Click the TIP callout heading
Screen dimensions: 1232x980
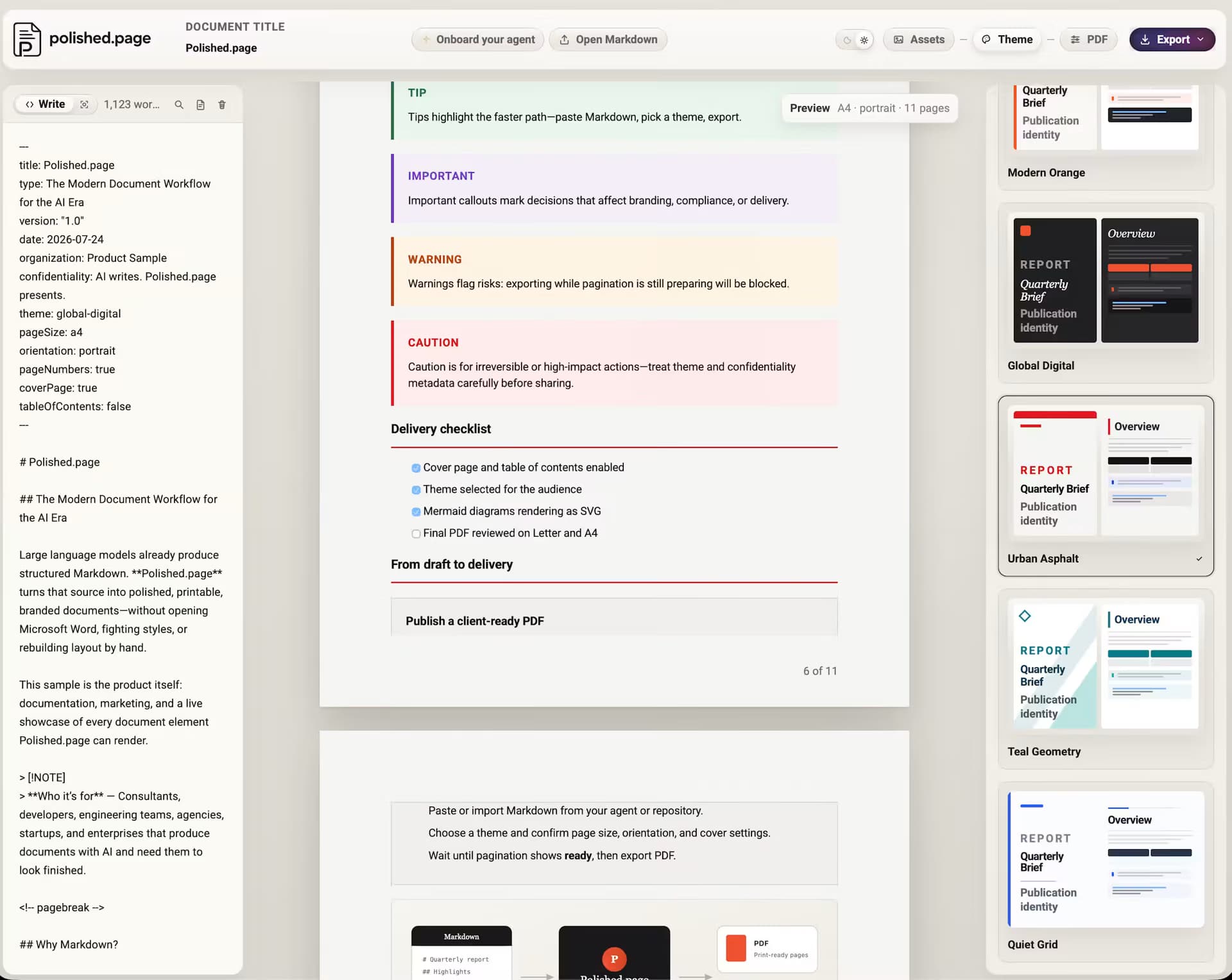pyautogui.click(x=417, y=92)
